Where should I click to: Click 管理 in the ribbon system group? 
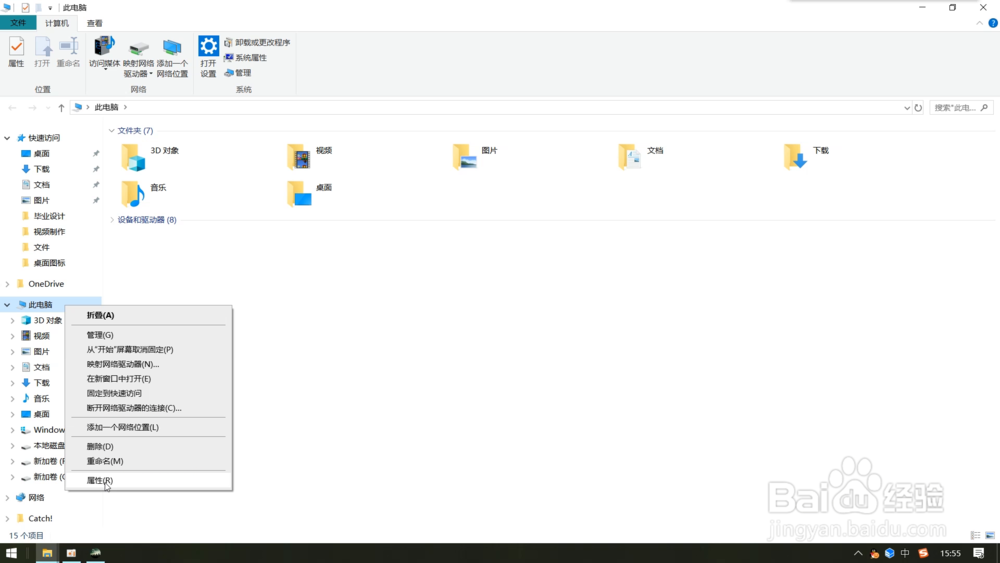click(237, 73)
